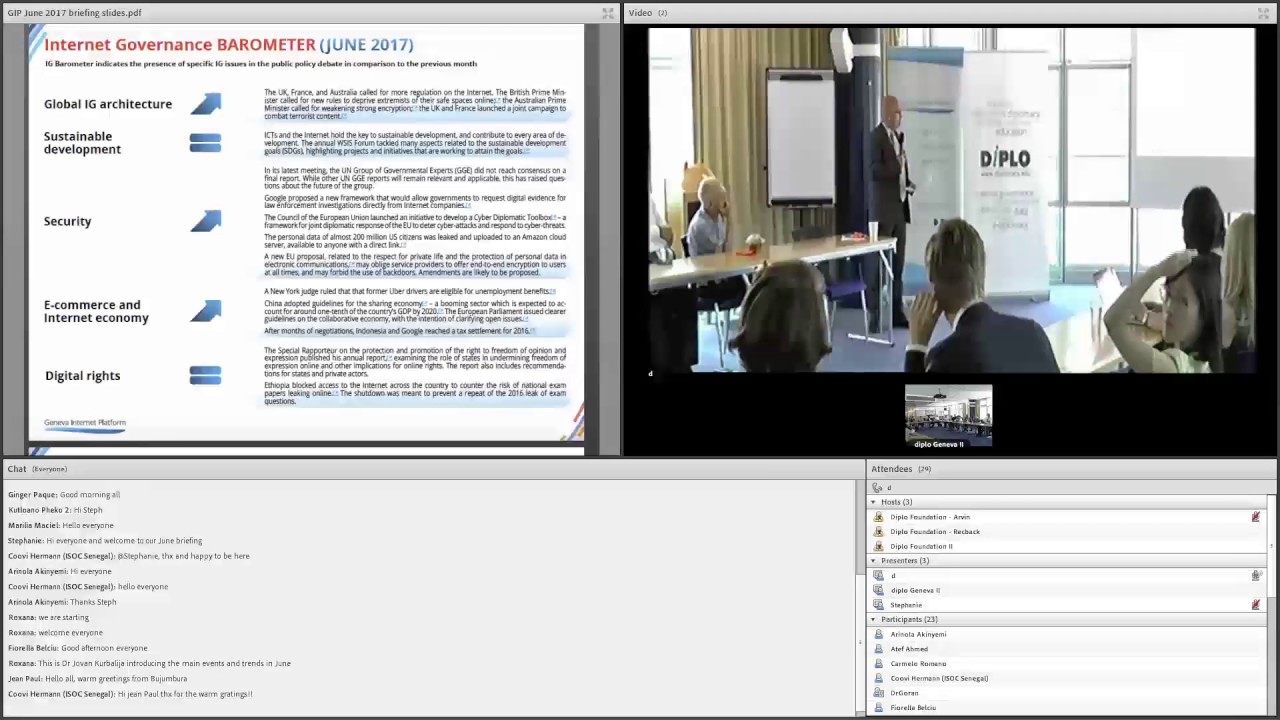Click the Attendees (29) panel title

[901, 469]
